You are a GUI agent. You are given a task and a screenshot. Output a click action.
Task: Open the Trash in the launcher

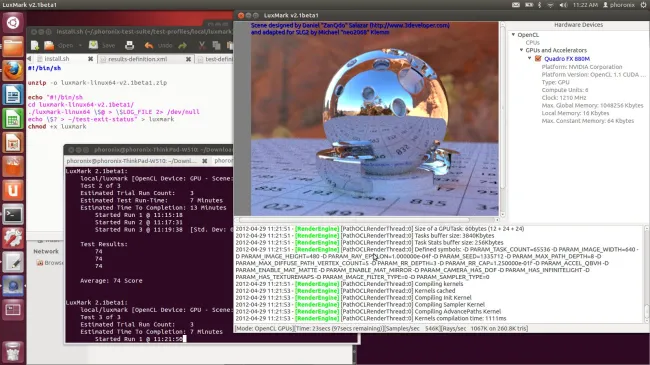(x=13, y=351)
